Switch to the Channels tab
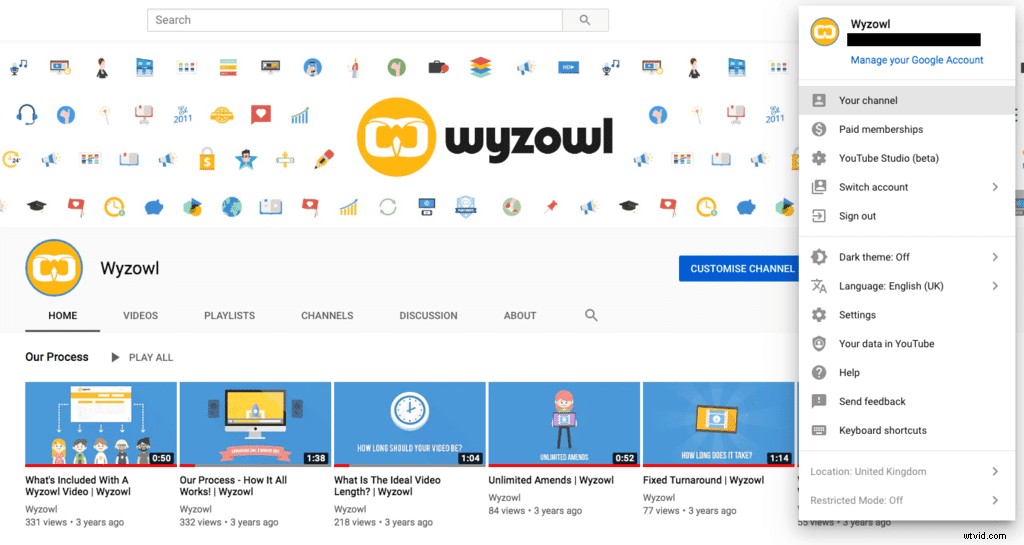Image resolution: width=1024 pixels, height=545 pixels. [327, 315]
